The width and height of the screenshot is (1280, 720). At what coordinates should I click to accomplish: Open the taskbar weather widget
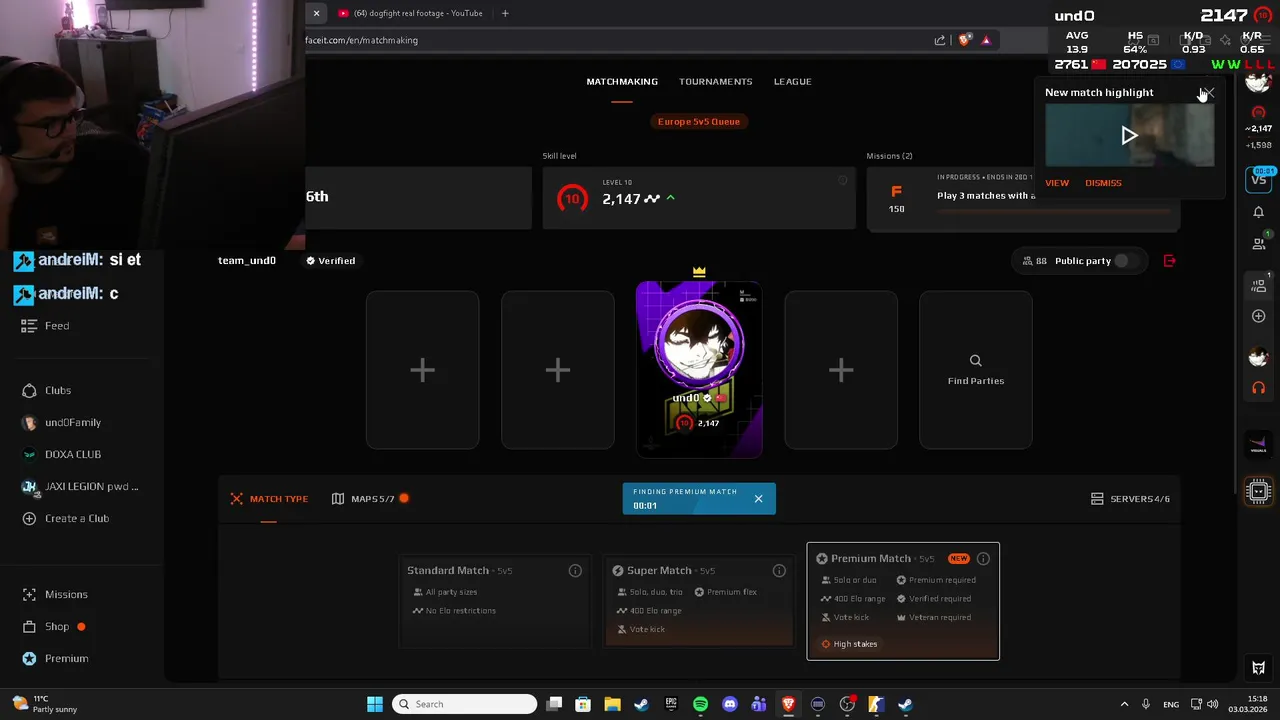click(44, 704)
